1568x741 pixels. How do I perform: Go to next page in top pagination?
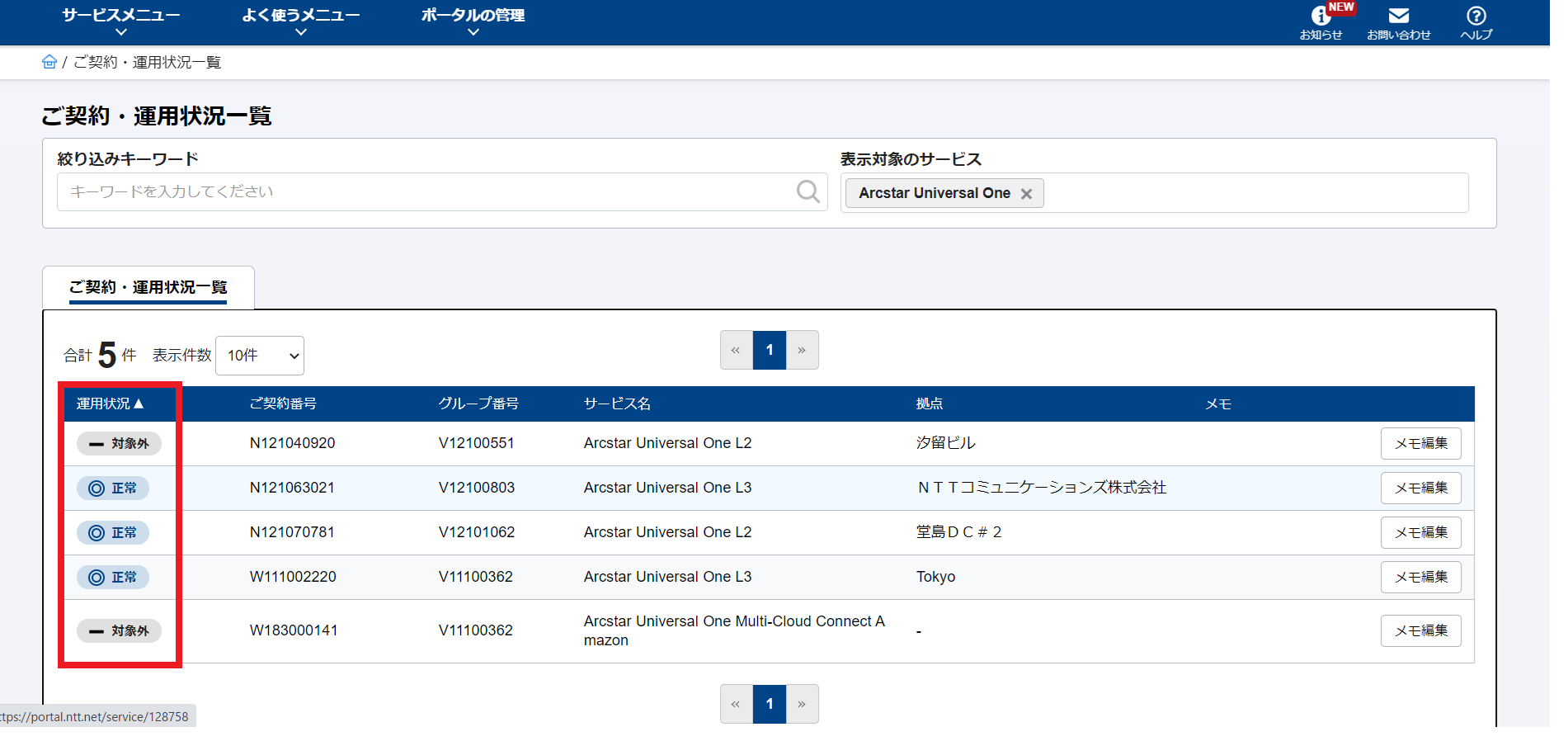(802, 350)
